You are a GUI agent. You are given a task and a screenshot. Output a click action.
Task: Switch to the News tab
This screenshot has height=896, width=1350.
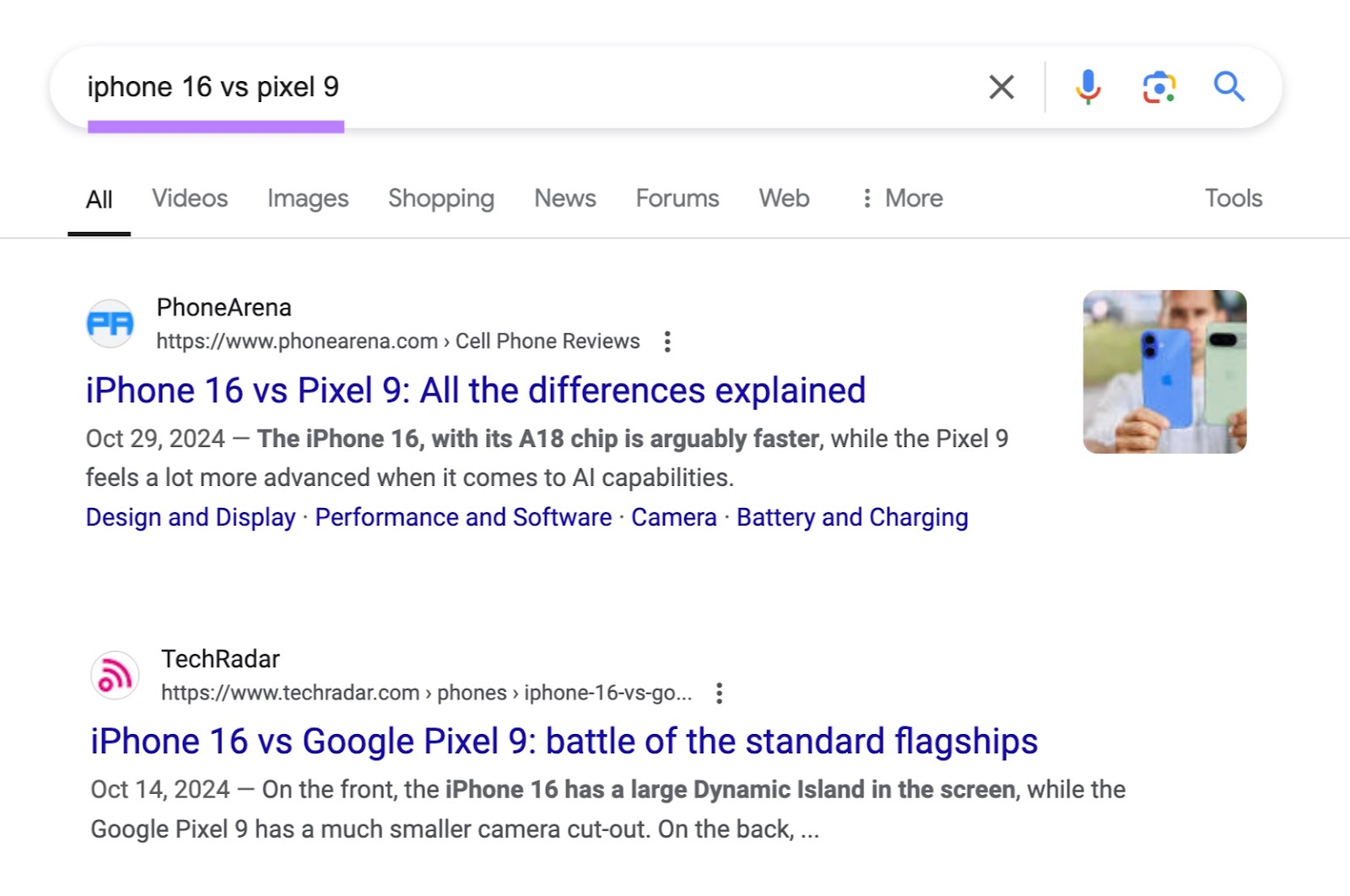coord(565,198)
